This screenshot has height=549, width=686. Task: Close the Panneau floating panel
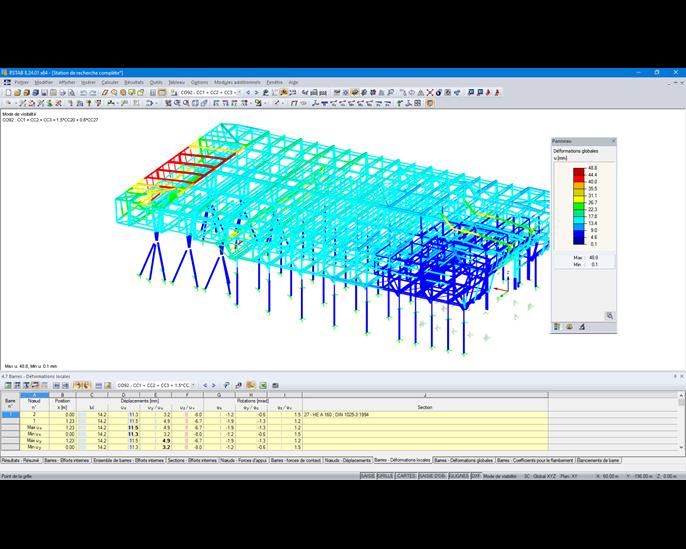pyautogui.click(x=613, y=141)
